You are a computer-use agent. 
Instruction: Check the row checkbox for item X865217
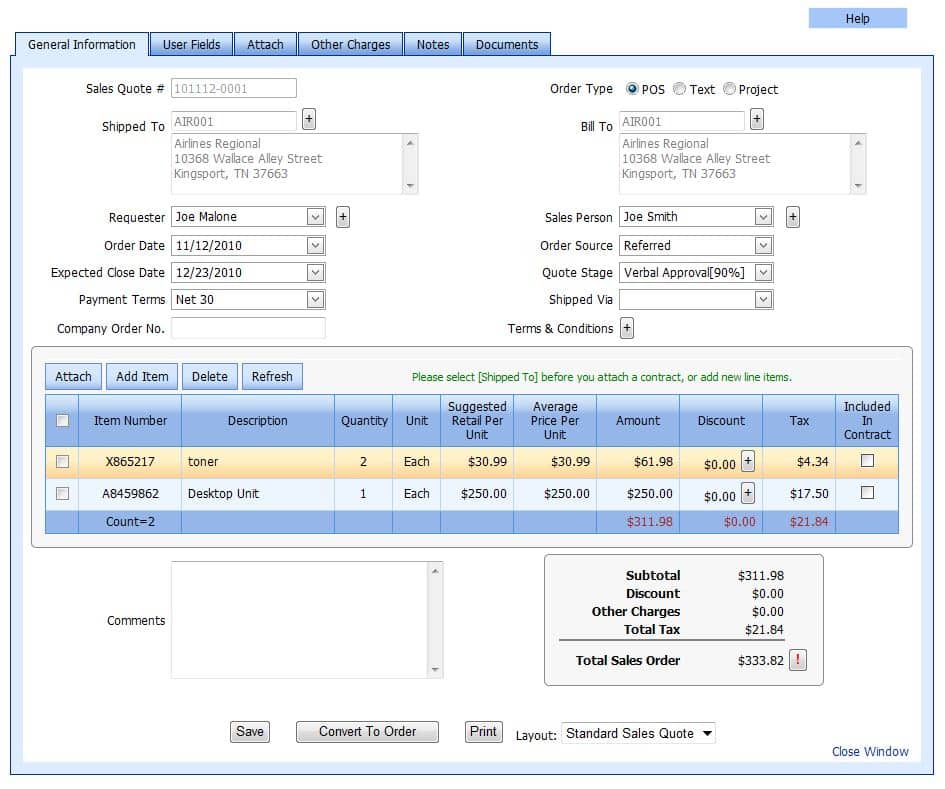[62, 462]
